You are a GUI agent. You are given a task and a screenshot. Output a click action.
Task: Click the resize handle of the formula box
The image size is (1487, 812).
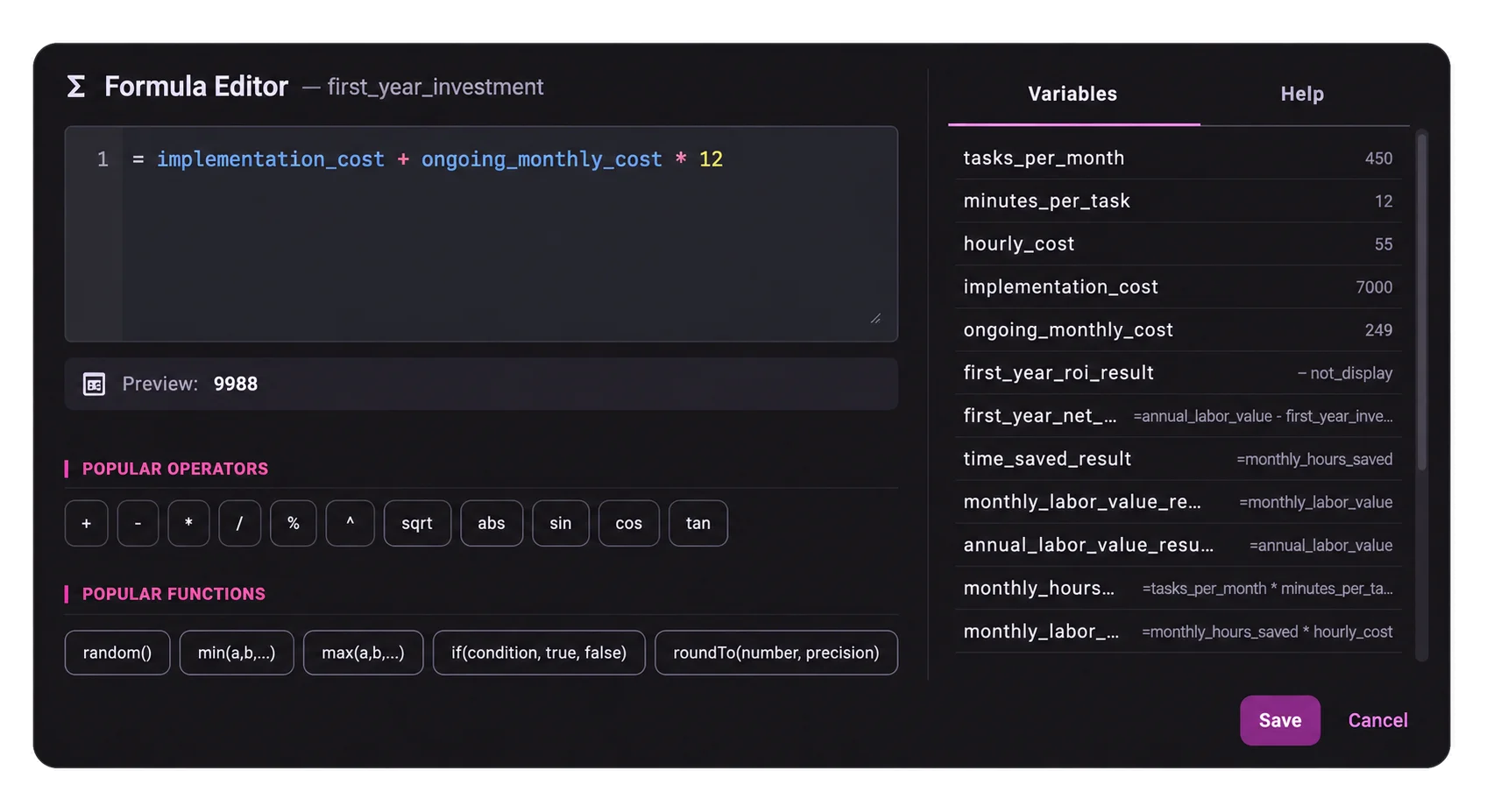pyautogui.click(x=875, y=319)
